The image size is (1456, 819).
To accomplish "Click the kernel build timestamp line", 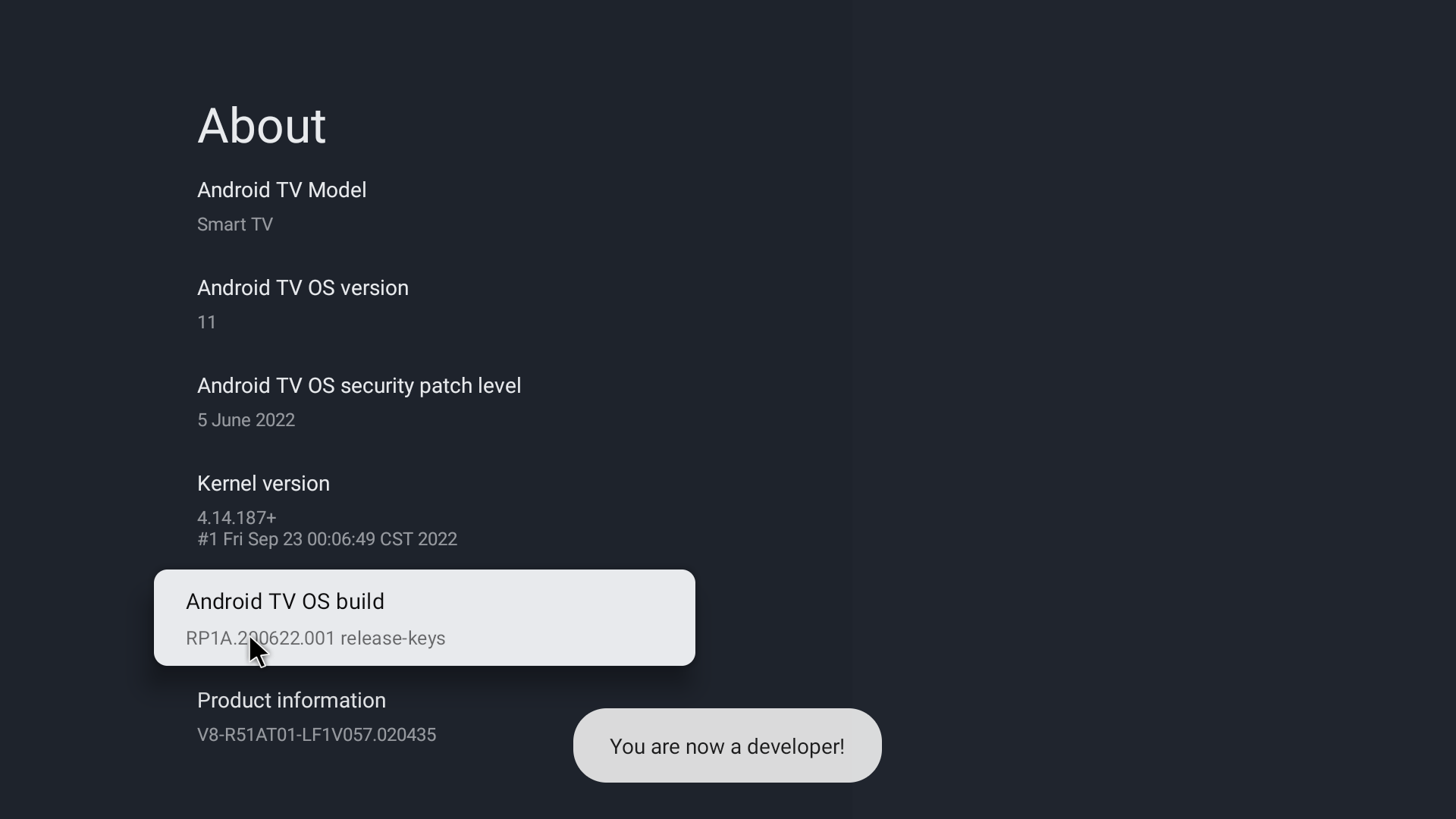I will click(327, 539).
